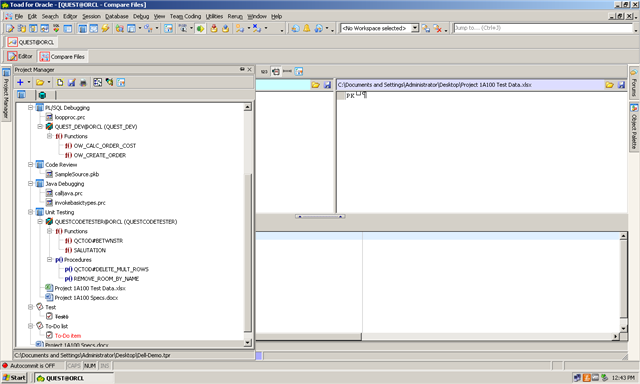This screenshot has width=640, height=384.
Task: Click the clock in system tray
Action: point(623,378)
